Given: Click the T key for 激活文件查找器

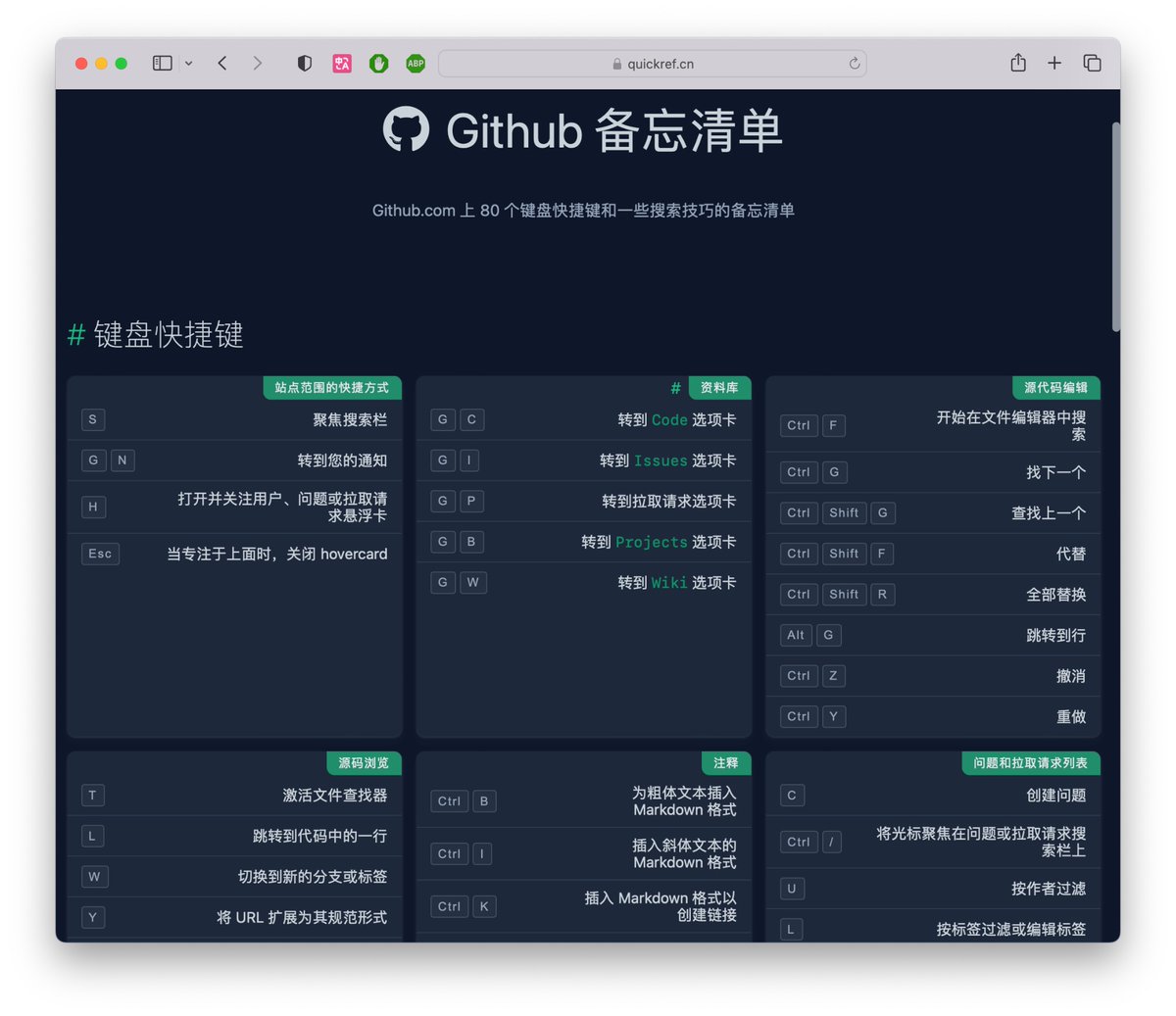Looking at the screenshot, I should click(93, 796).
